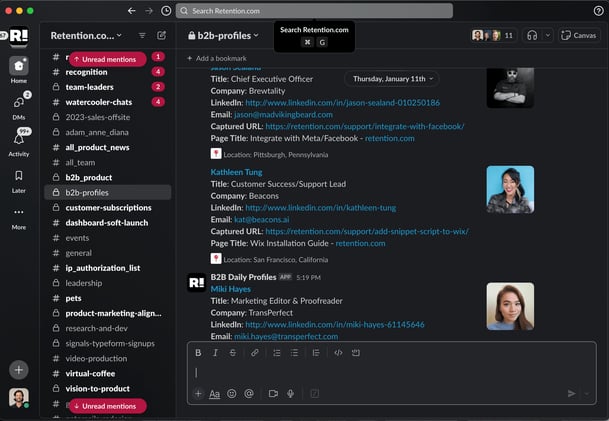Viewport: 609px width, 421px height.
Task: Click the kat@beacons.ai email link
Action: tap(261, 219)
